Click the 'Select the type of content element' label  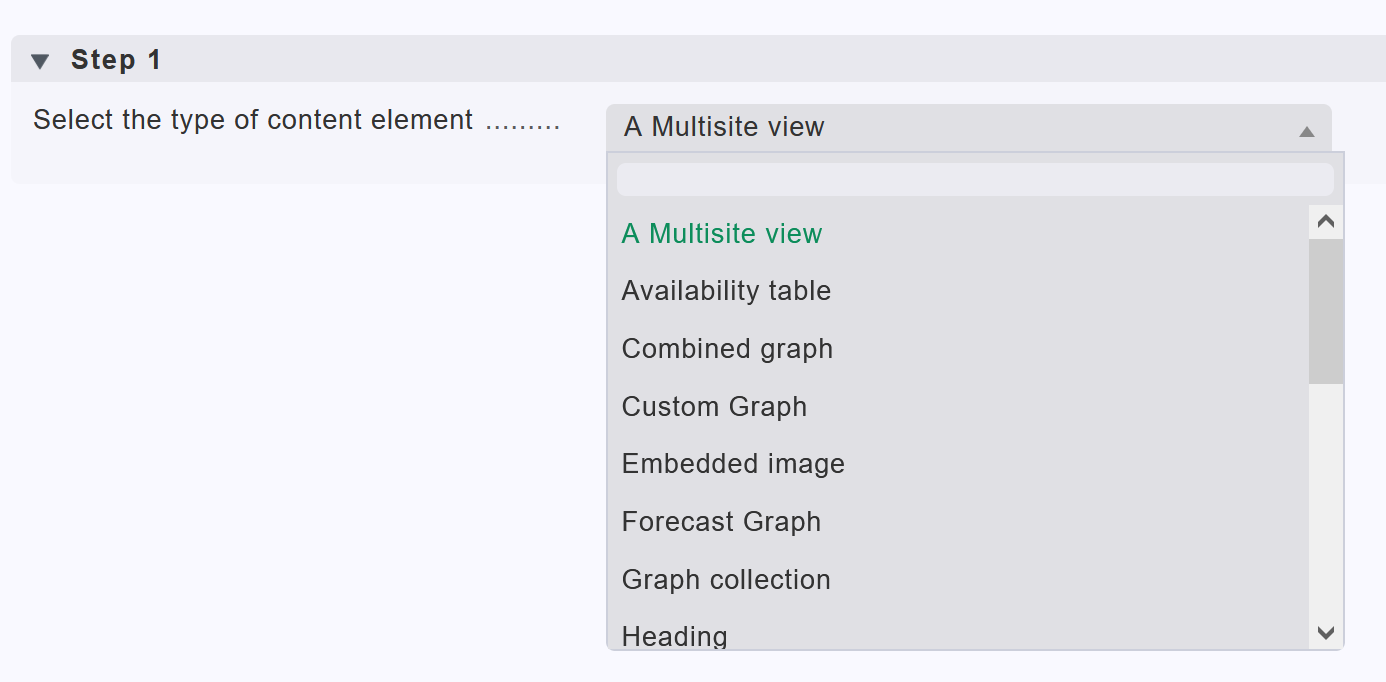click(253, 121)
